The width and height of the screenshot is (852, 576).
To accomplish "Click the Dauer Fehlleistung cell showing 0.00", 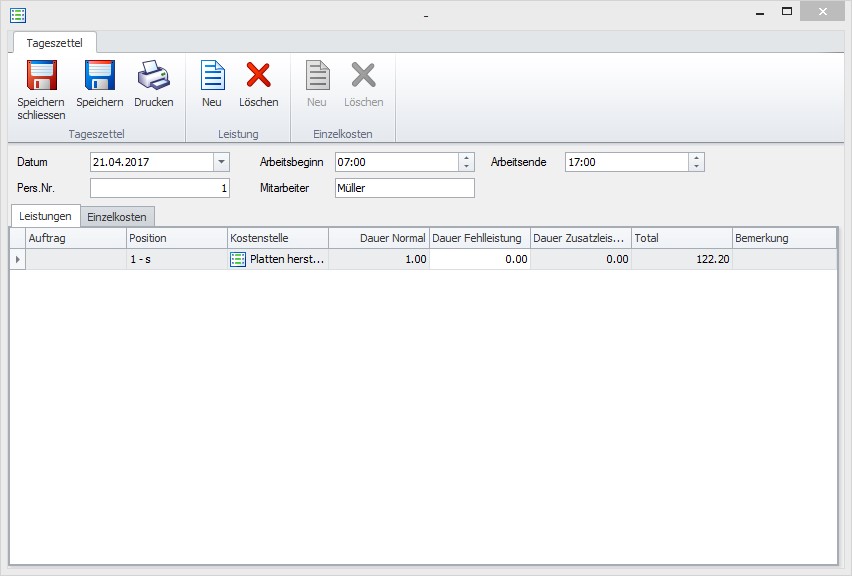I will (x=479, y=259).
